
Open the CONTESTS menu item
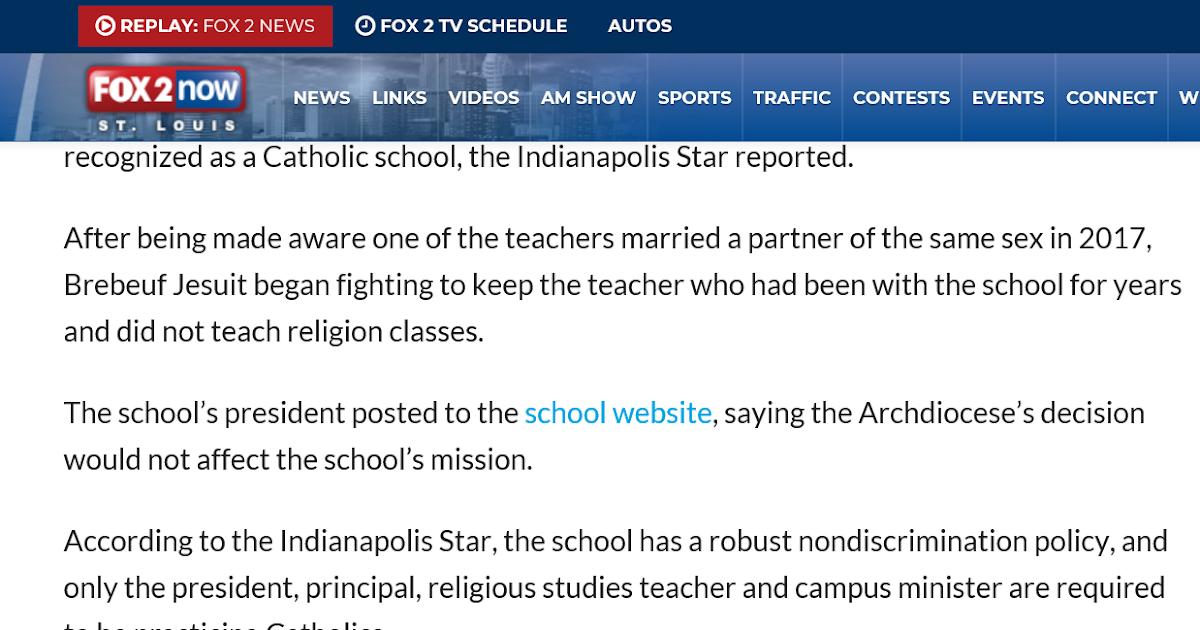[901, 98]
